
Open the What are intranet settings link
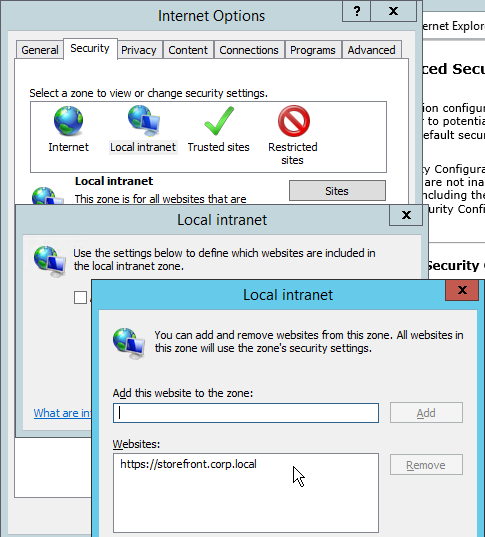pyautogui.click(x=62, y=413)
